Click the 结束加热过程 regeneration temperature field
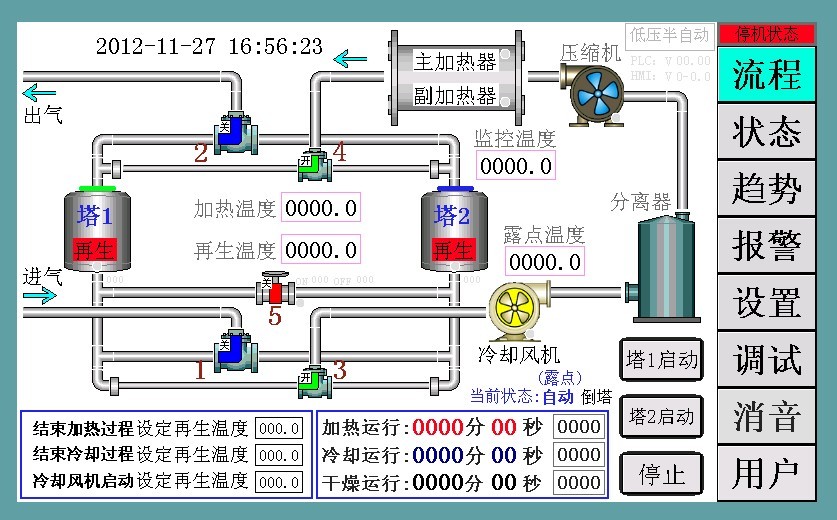Viewport: 837px width, 520px height. 279,429
